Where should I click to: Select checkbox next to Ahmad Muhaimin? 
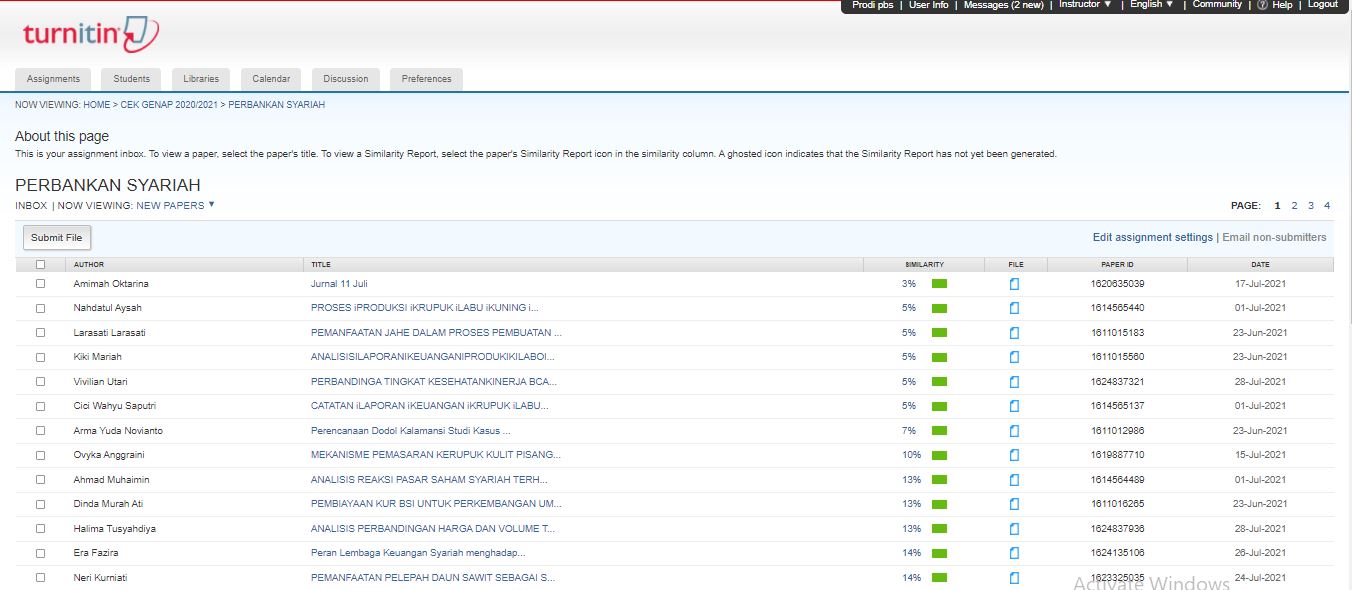41,480
